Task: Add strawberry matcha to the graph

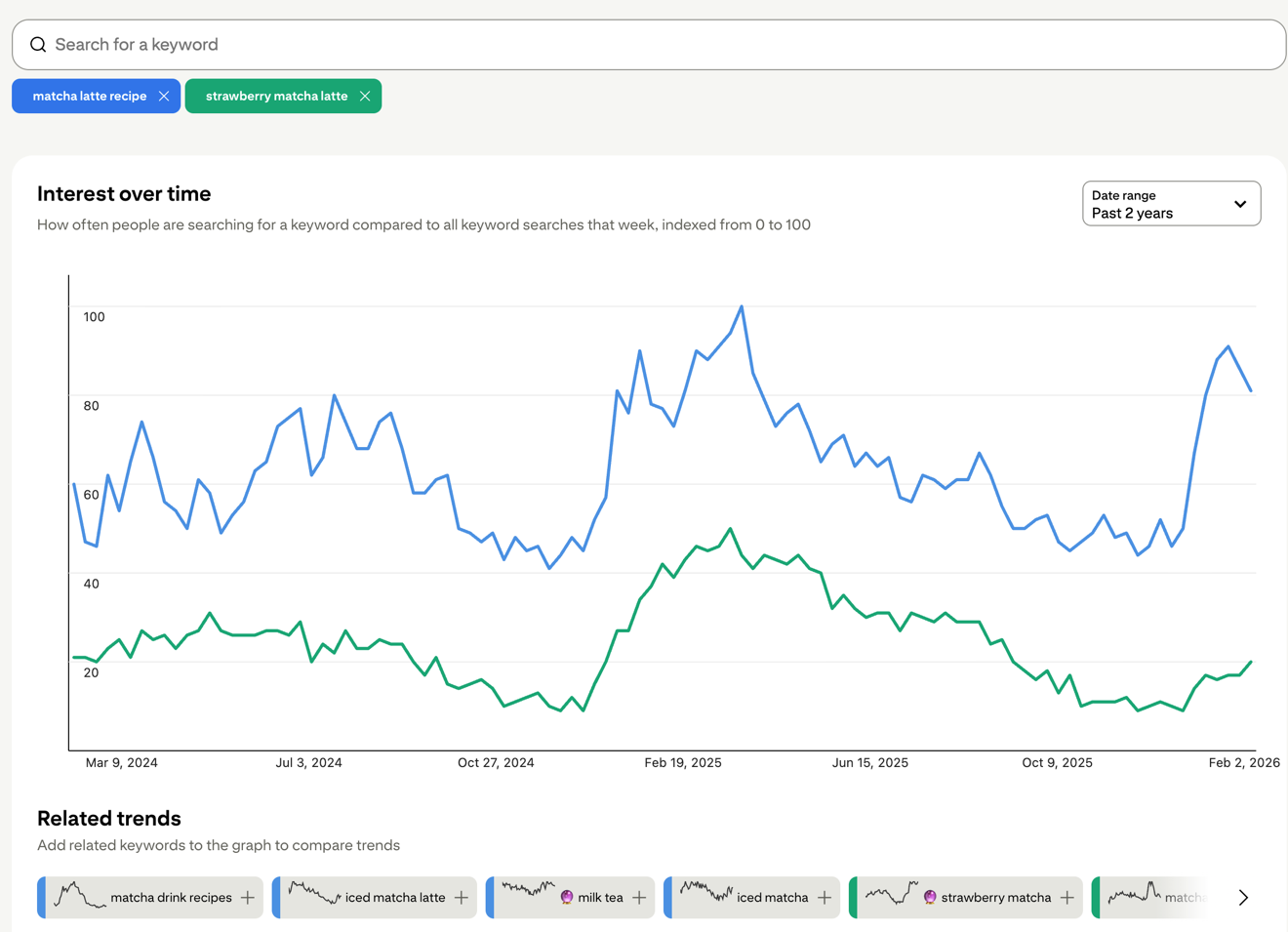Action: pyautogui.click(x=1067, y=897)
